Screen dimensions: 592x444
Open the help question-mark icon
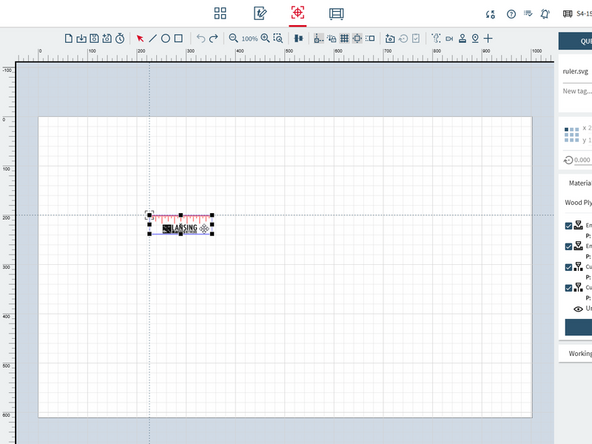pyautogui.click(x=511, y=14)
